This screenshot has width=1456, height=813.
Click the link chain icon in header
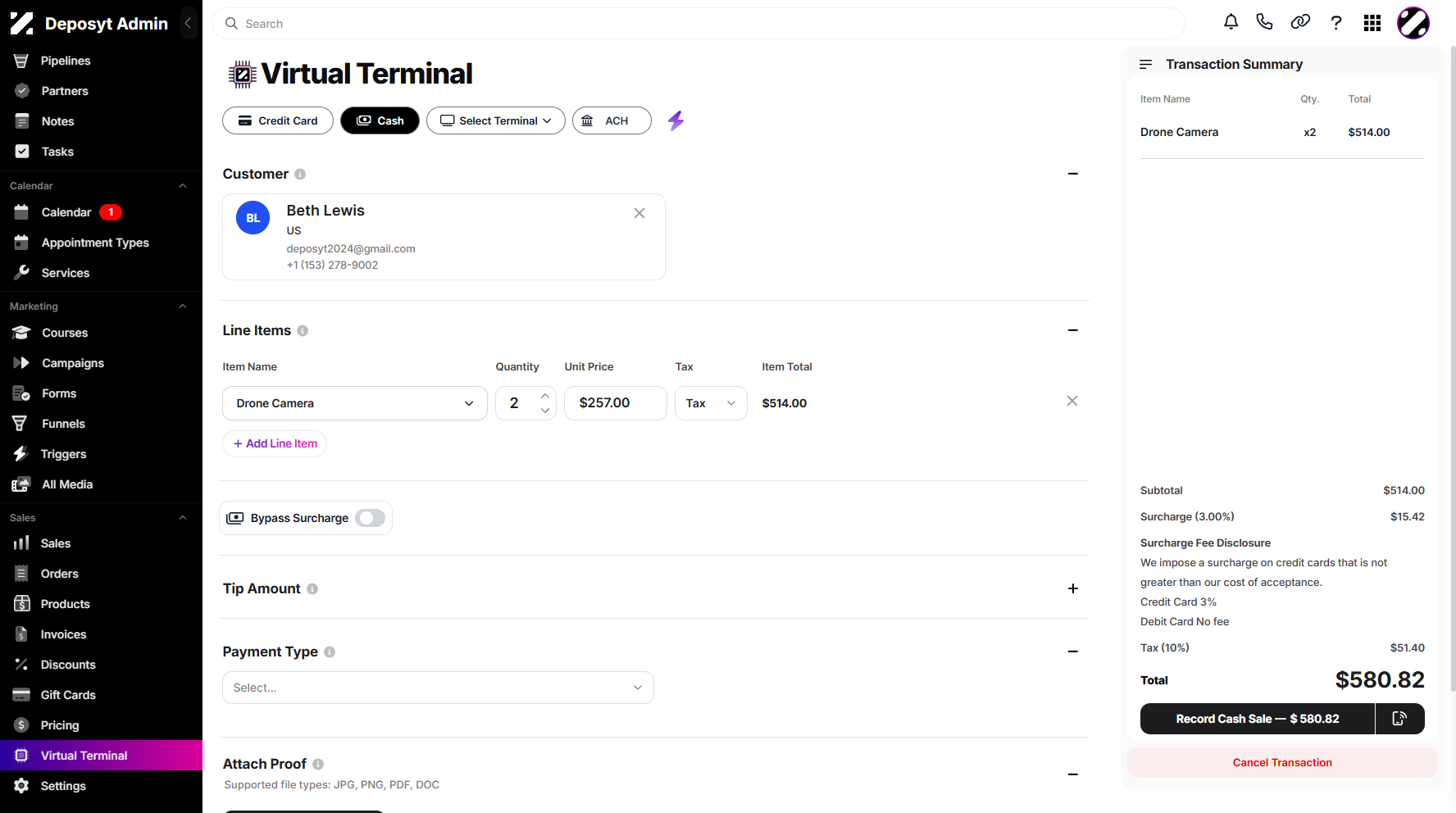pyautogui.click(x=1300, y=22)
